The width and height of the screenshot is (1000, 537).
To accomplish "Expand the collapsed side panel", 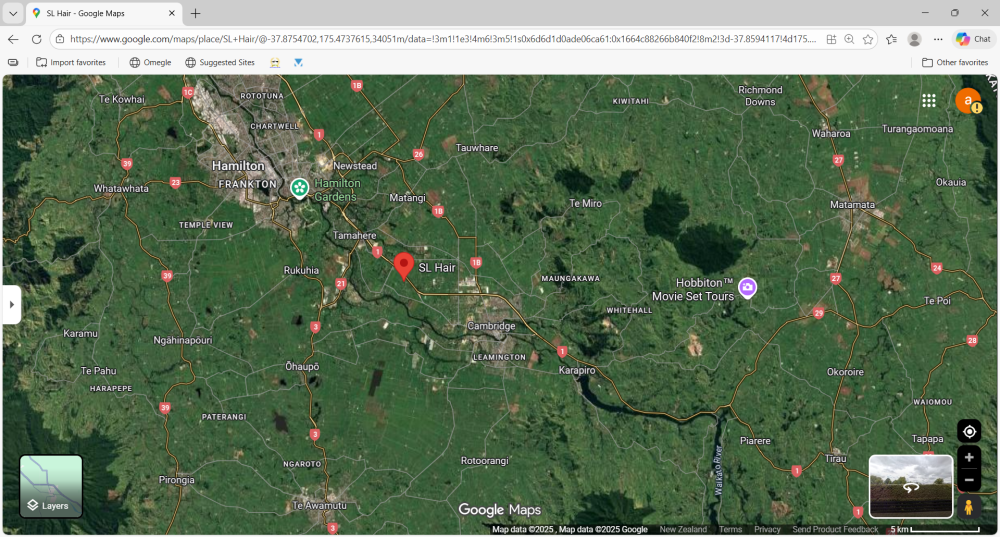I will tap(12, 304).
